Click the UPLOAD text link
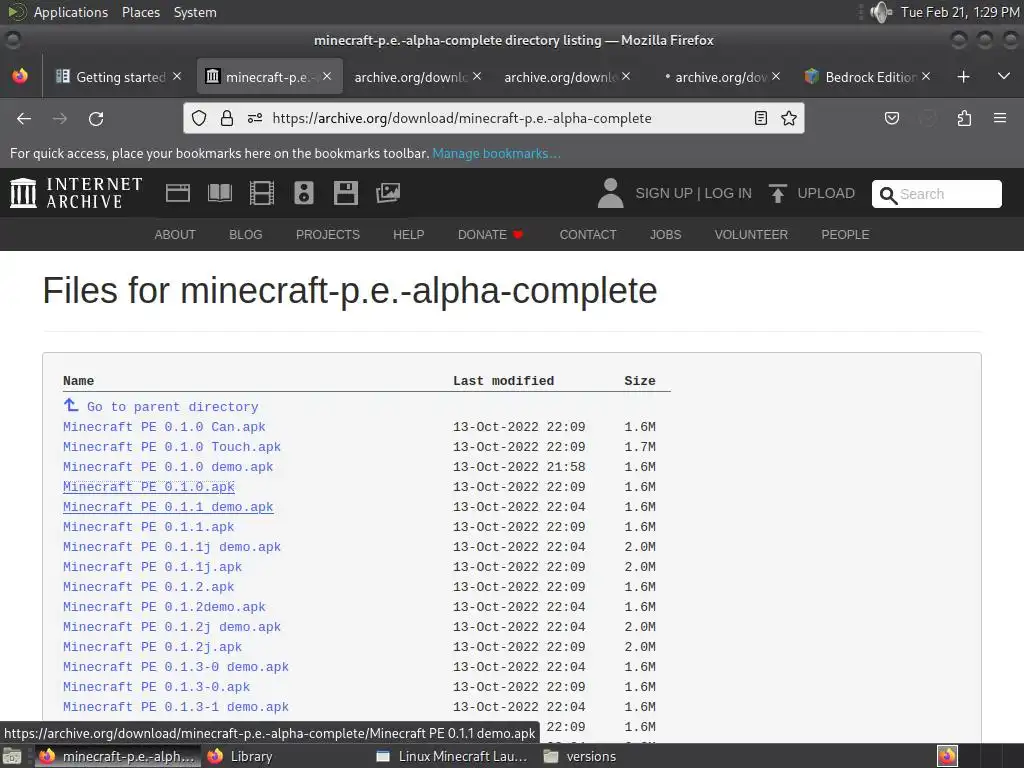 coord(826,193)
